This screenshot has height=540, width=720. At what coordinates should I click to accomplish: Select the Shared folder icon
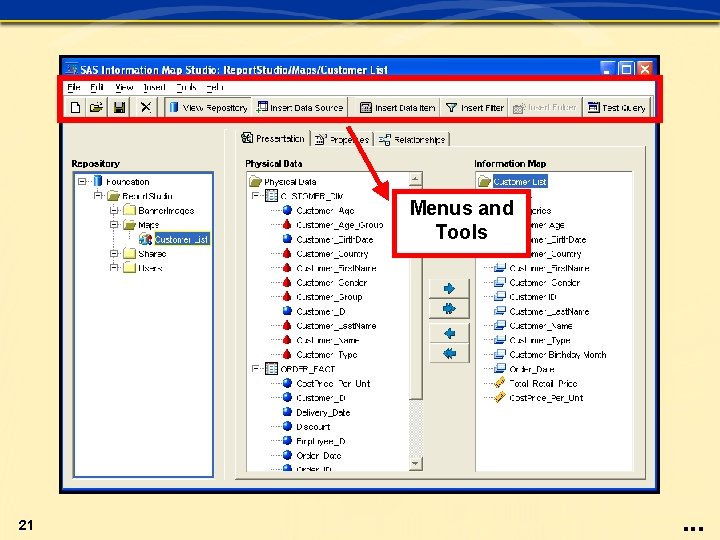(x=130, y=253)
